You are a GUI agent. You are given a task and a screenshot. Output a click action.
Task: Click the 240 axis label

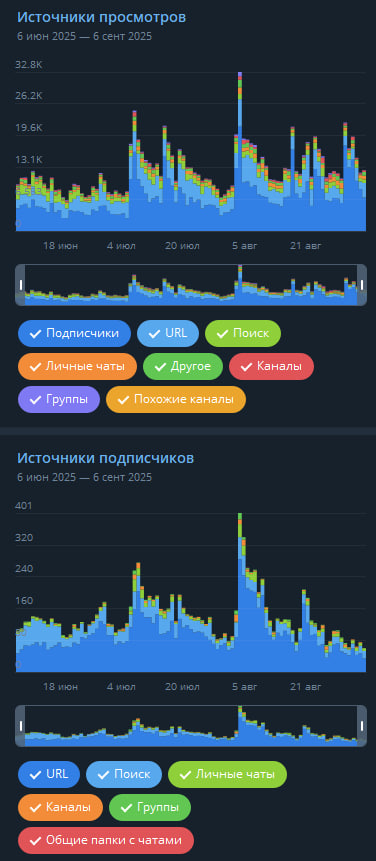[24, 569]
